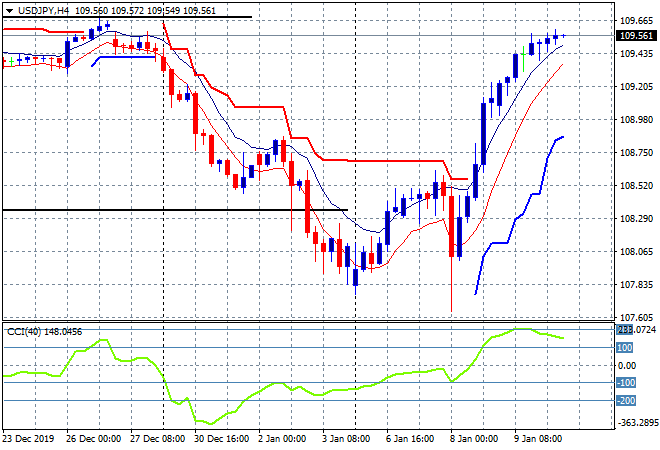Select the current price label 109.561
660x450 pixels.
coord(637,35)
